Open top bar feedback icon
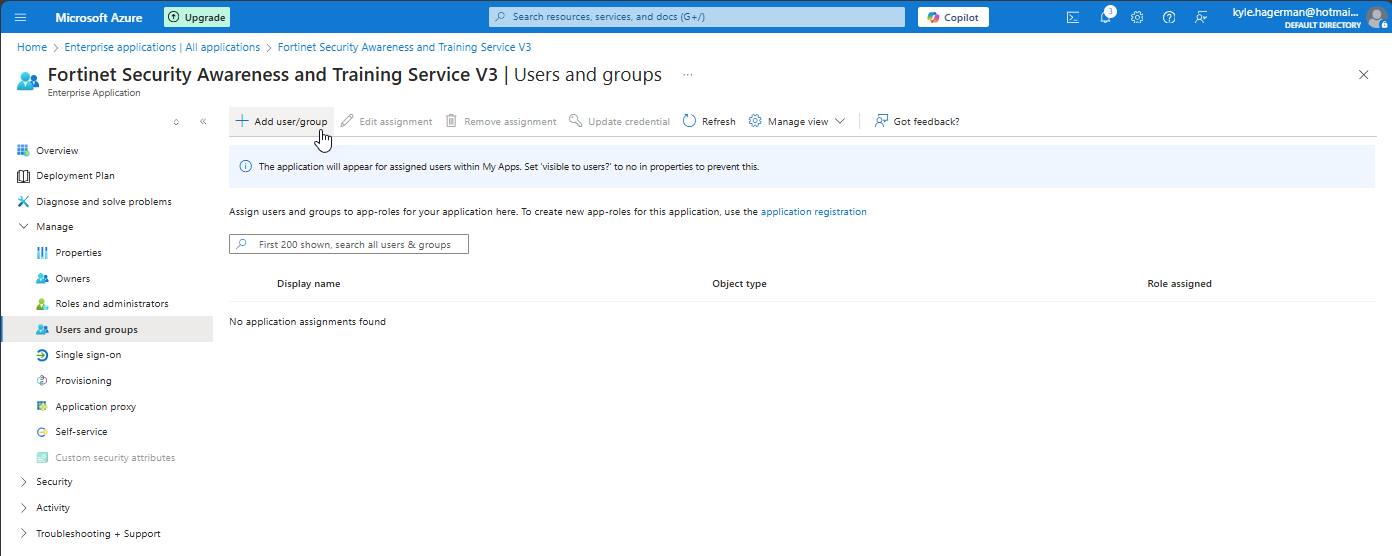Image resolution: width=1392 pixels, height=556 pixels. pos(1201,17)
